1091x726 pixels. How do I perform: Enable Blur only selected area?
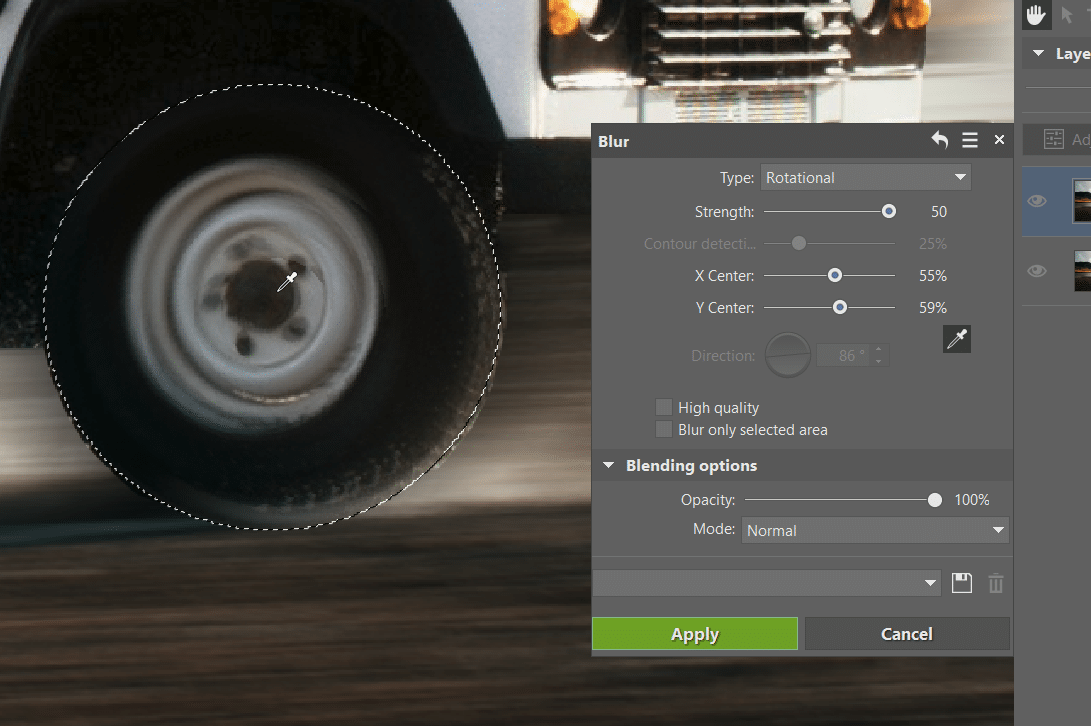(664, 429)
